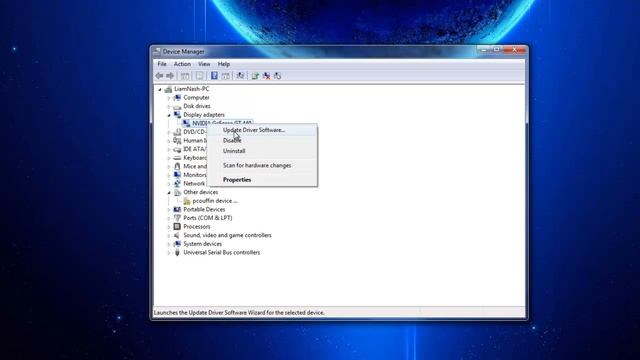The image size is (640, 360).
Task: Disable device toolbar icon
Action: 278,76
